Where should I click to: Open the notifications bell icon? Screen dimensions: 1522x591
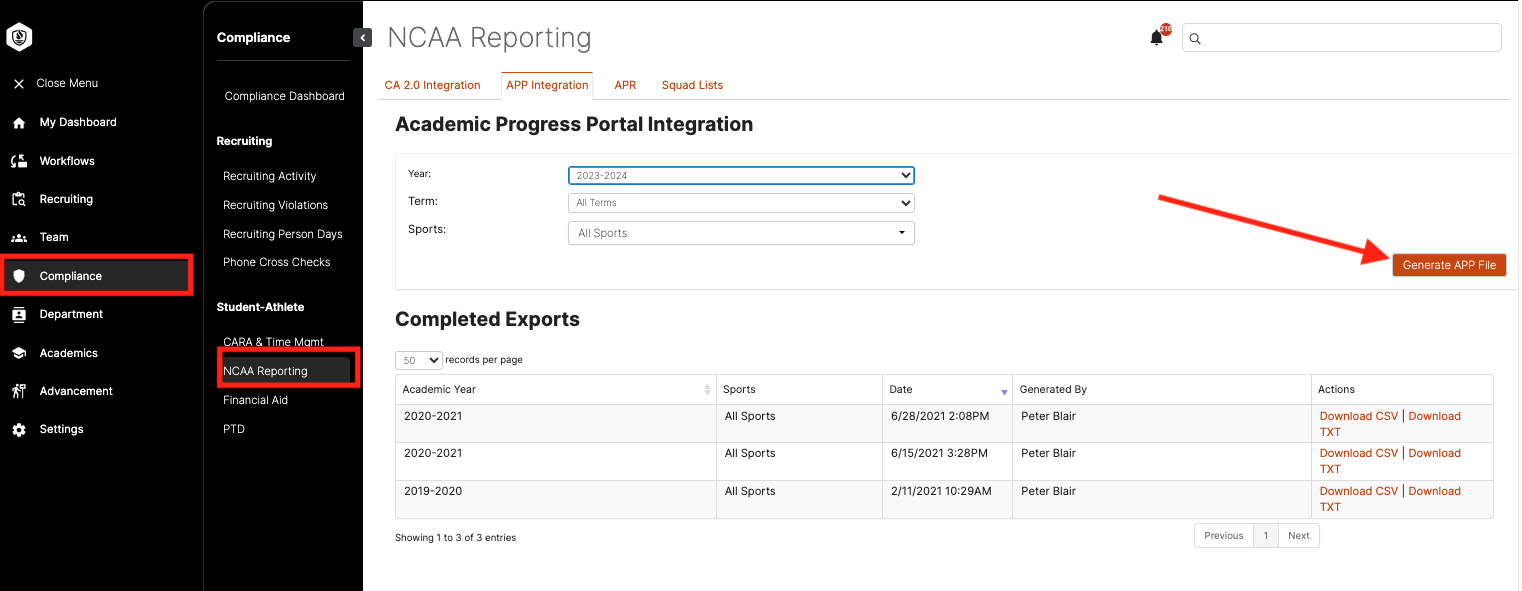click(x=1157, y=38)
